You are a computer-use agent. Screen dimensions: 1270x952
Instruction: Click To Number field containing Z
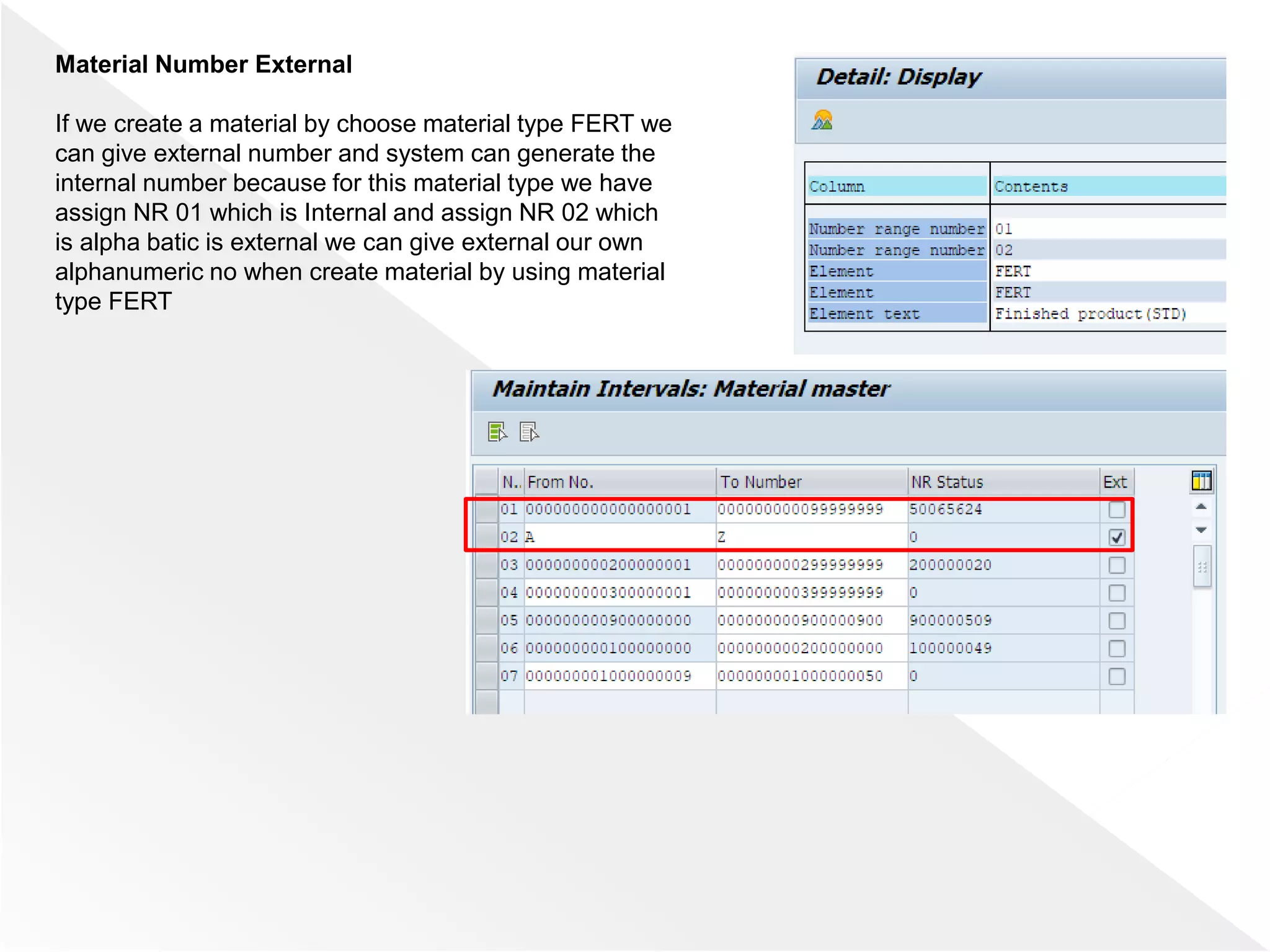tap(812, 537)
